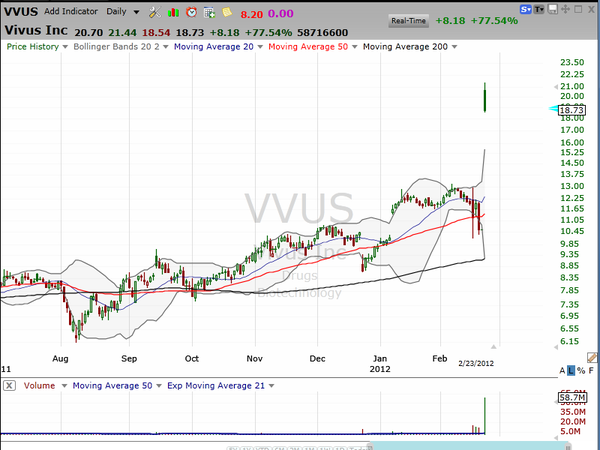Click the gray arrow below 6.15 scale
The width and height of the screenshot is (600, 450).
(x=556, y=347)
